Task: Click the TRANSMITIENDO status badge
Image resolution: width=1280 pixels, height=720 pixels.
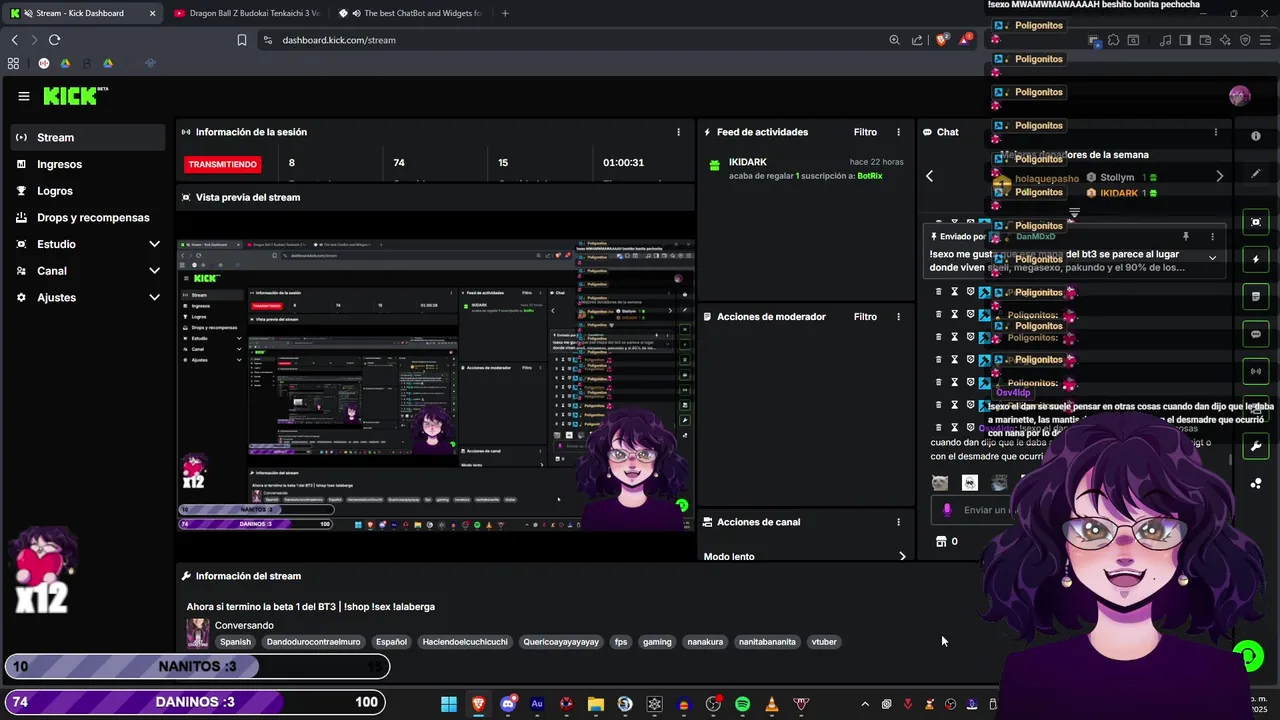Action: [222, 164]
